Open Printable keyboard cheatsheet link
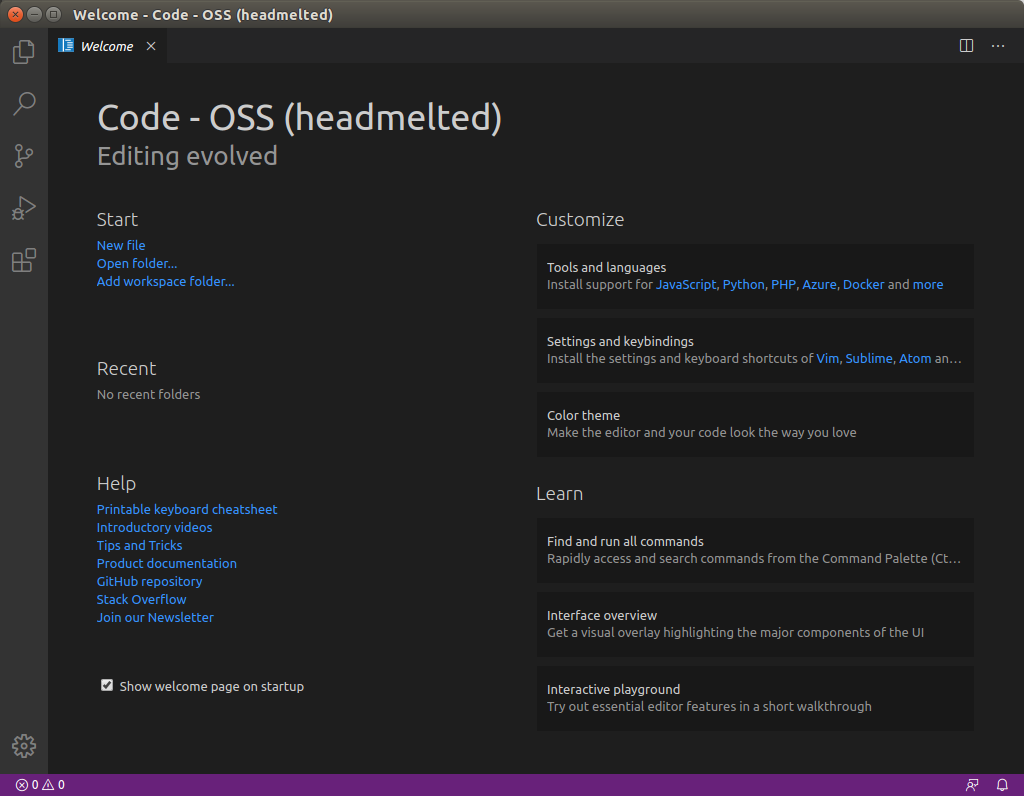 click(x=187, y=509)
